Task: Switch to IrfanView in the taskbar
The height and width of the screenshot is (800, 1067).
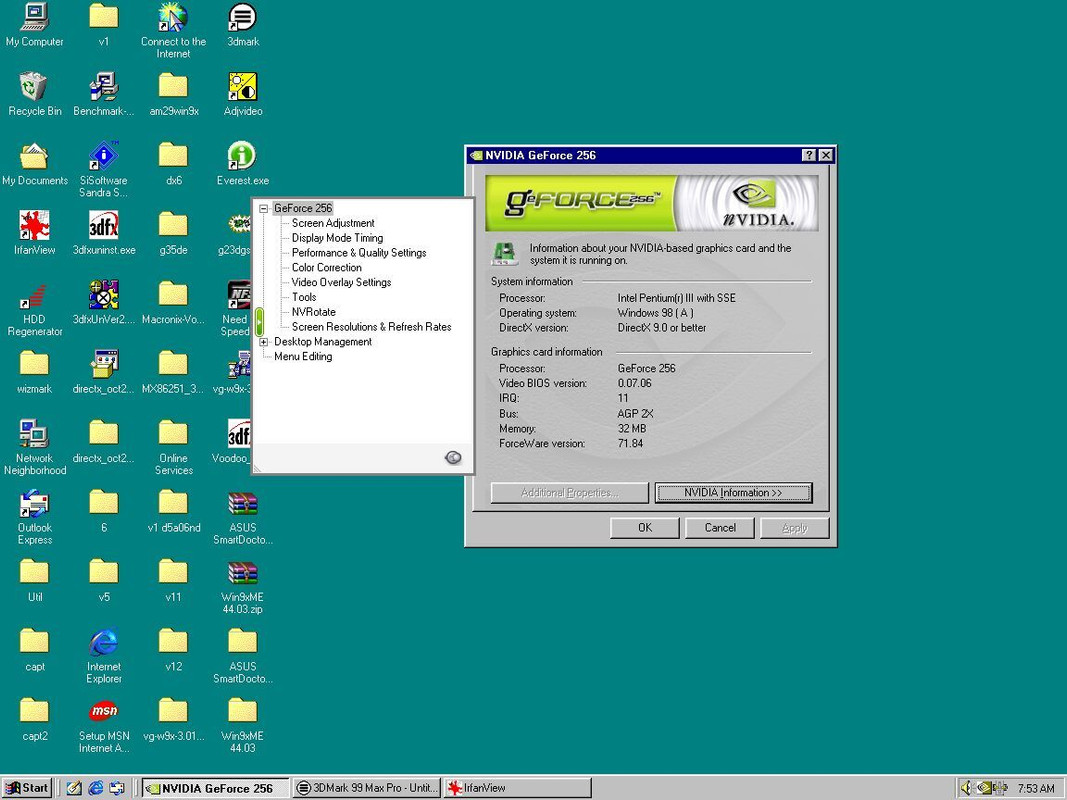Action: click(x=517, y=788)
